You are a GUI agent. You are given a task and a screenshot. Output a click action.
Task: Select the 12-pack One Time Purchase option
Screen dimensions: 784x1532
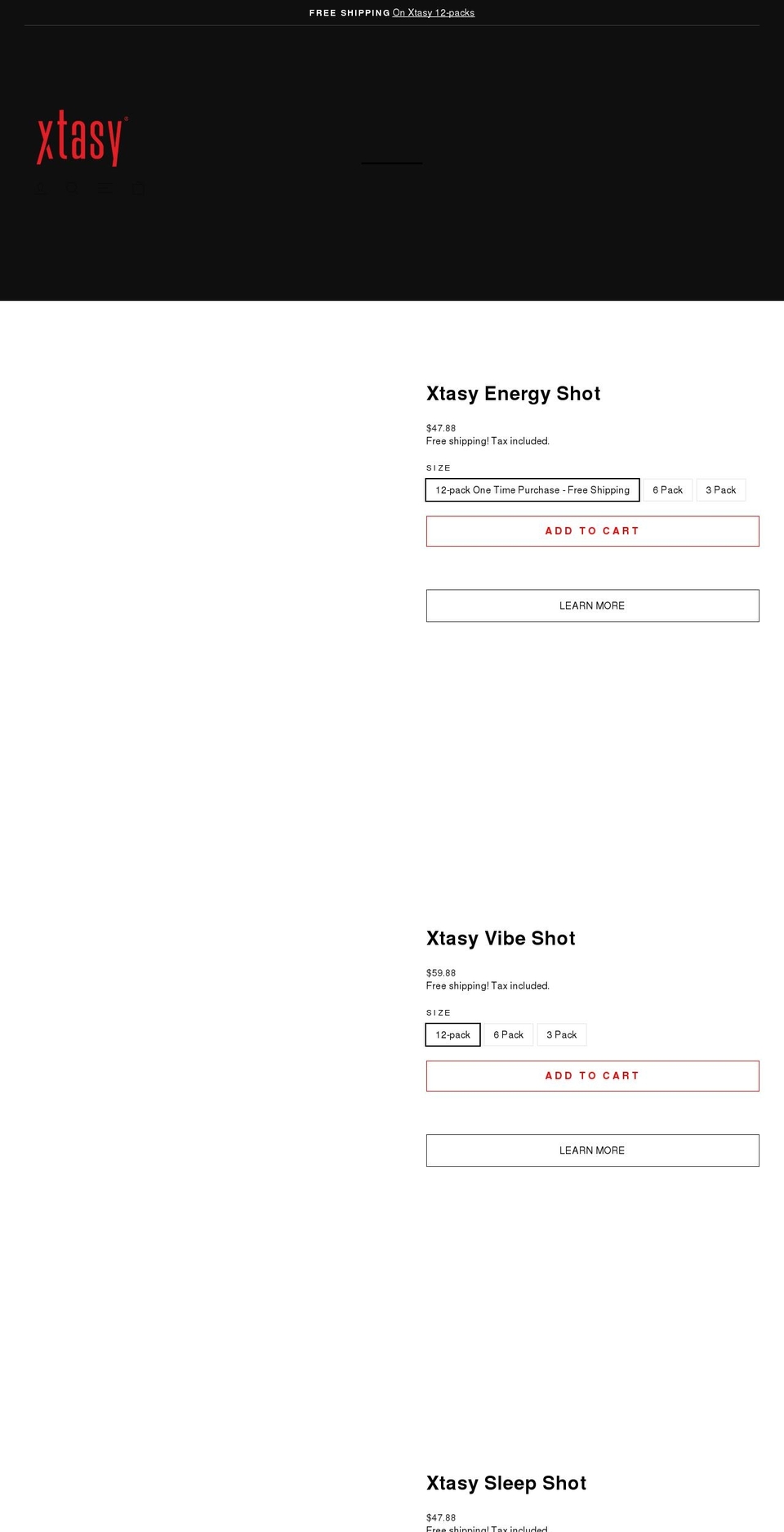(532, 489)
